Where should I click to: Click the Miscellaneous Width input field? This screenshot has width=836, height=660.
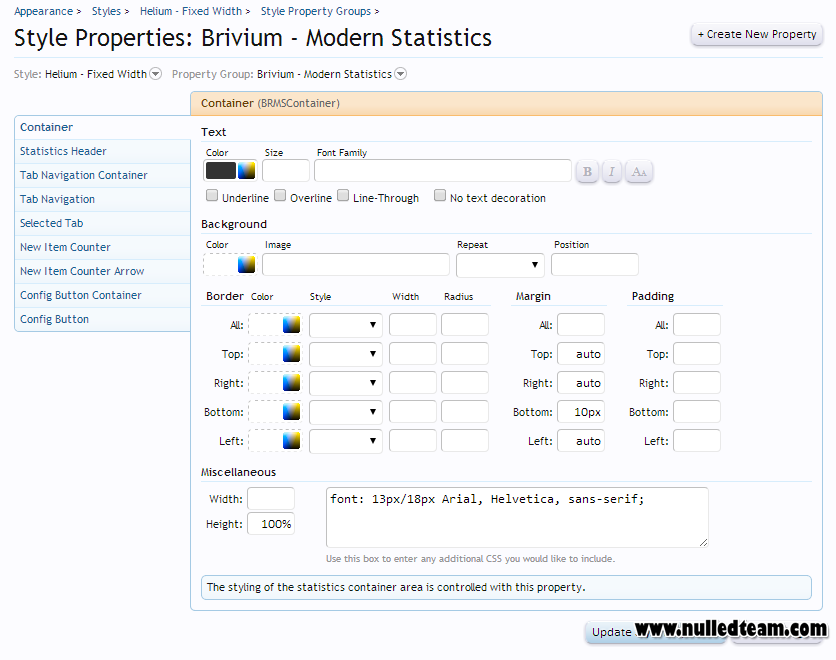271,498
